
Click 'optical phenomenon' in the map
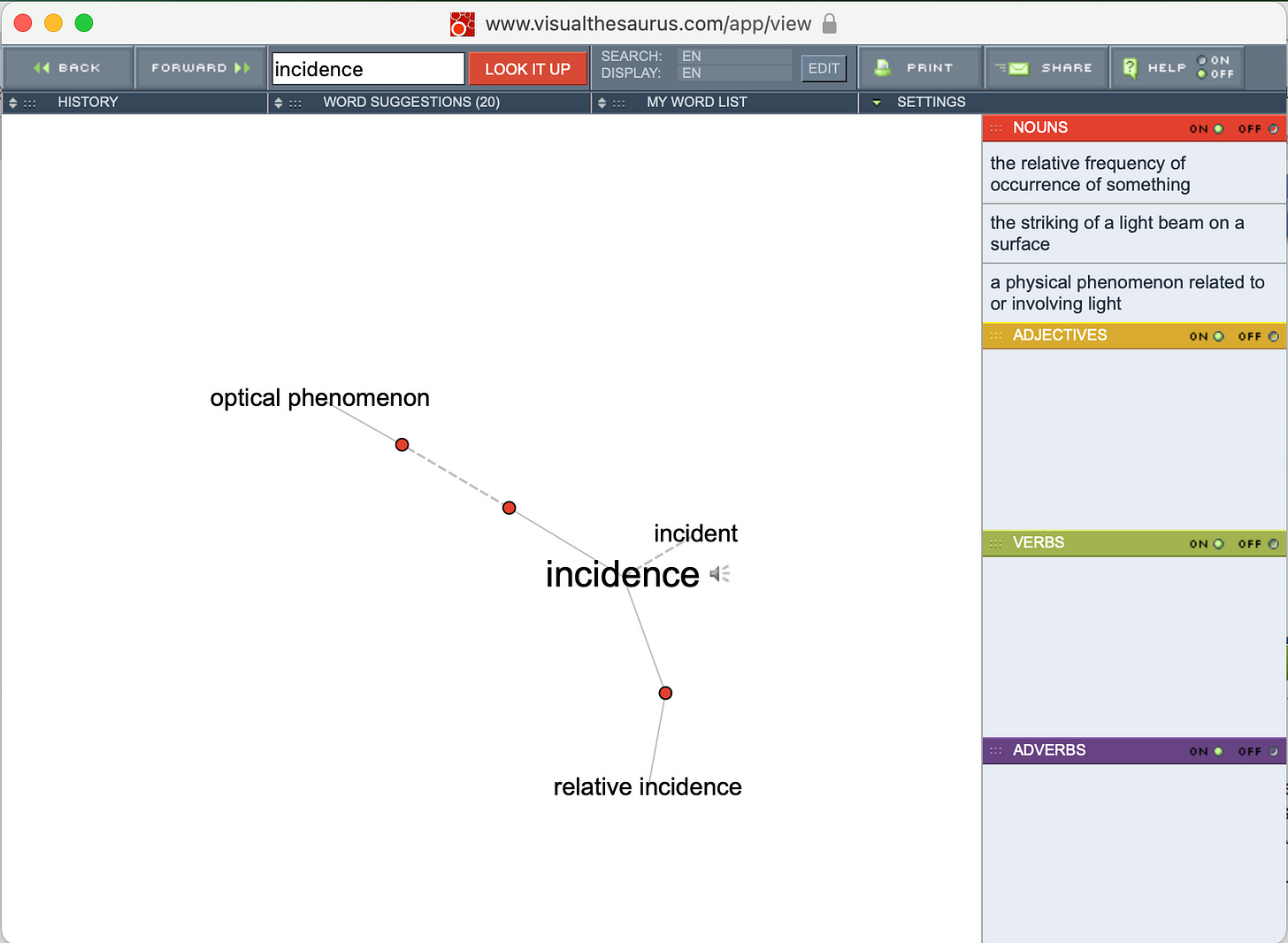[319, 398]
